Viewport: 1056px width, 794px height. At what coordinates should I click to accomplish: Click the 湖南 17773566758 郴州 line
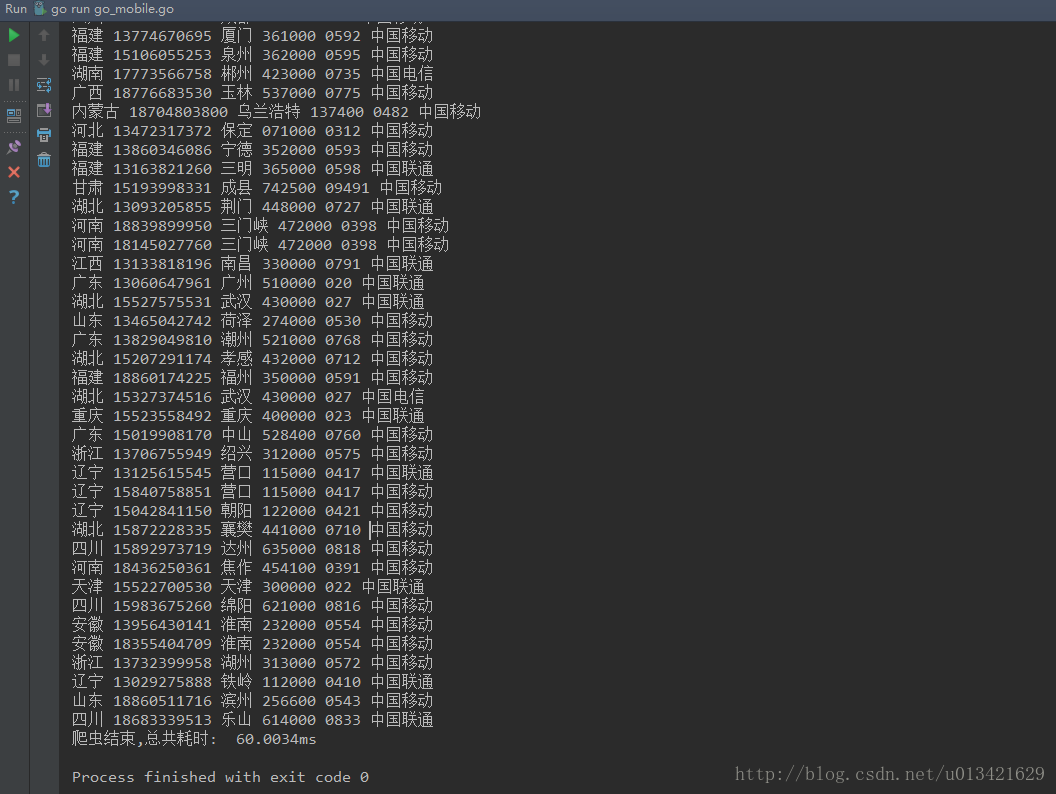252,73
